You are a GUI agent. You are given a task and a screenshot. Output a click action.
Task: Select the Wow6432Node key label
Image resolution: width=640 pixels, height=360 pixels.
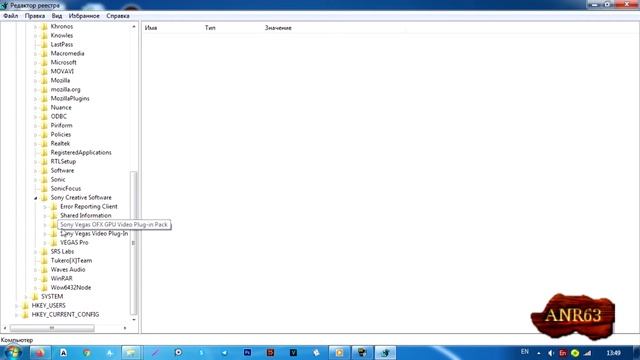71,287
